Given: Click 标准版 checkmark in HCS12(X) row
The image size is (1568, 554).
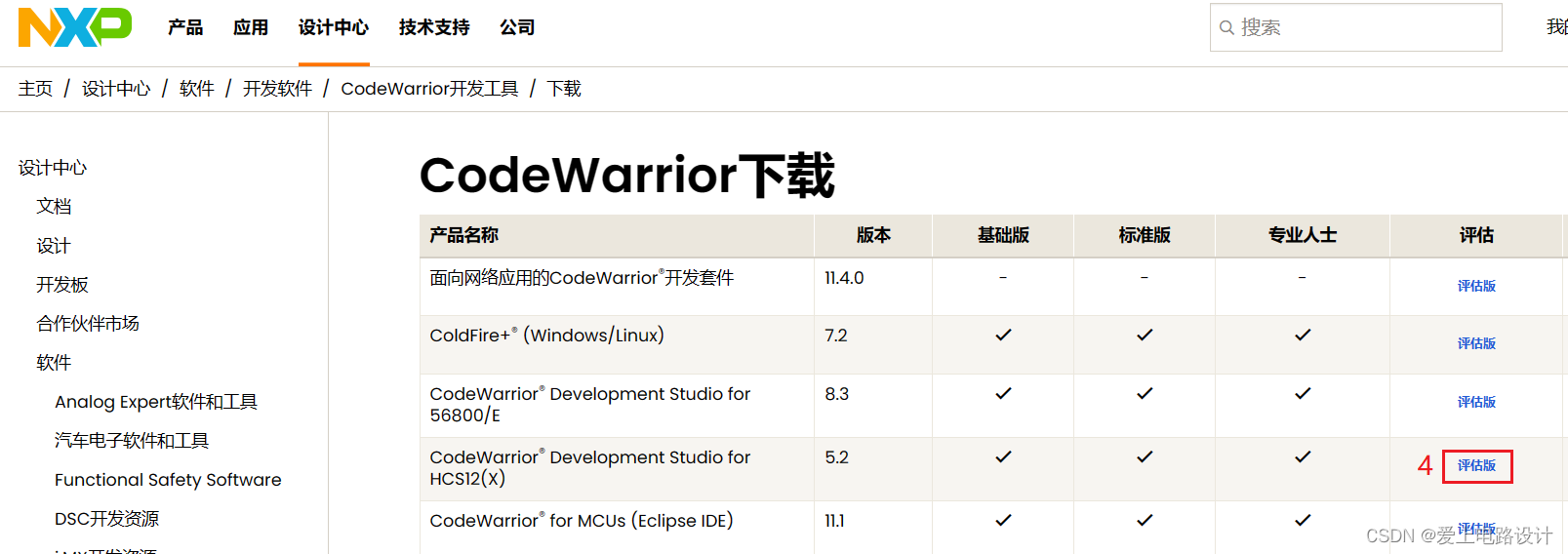Looking at the screenshot, I should tap(1145, 456).
